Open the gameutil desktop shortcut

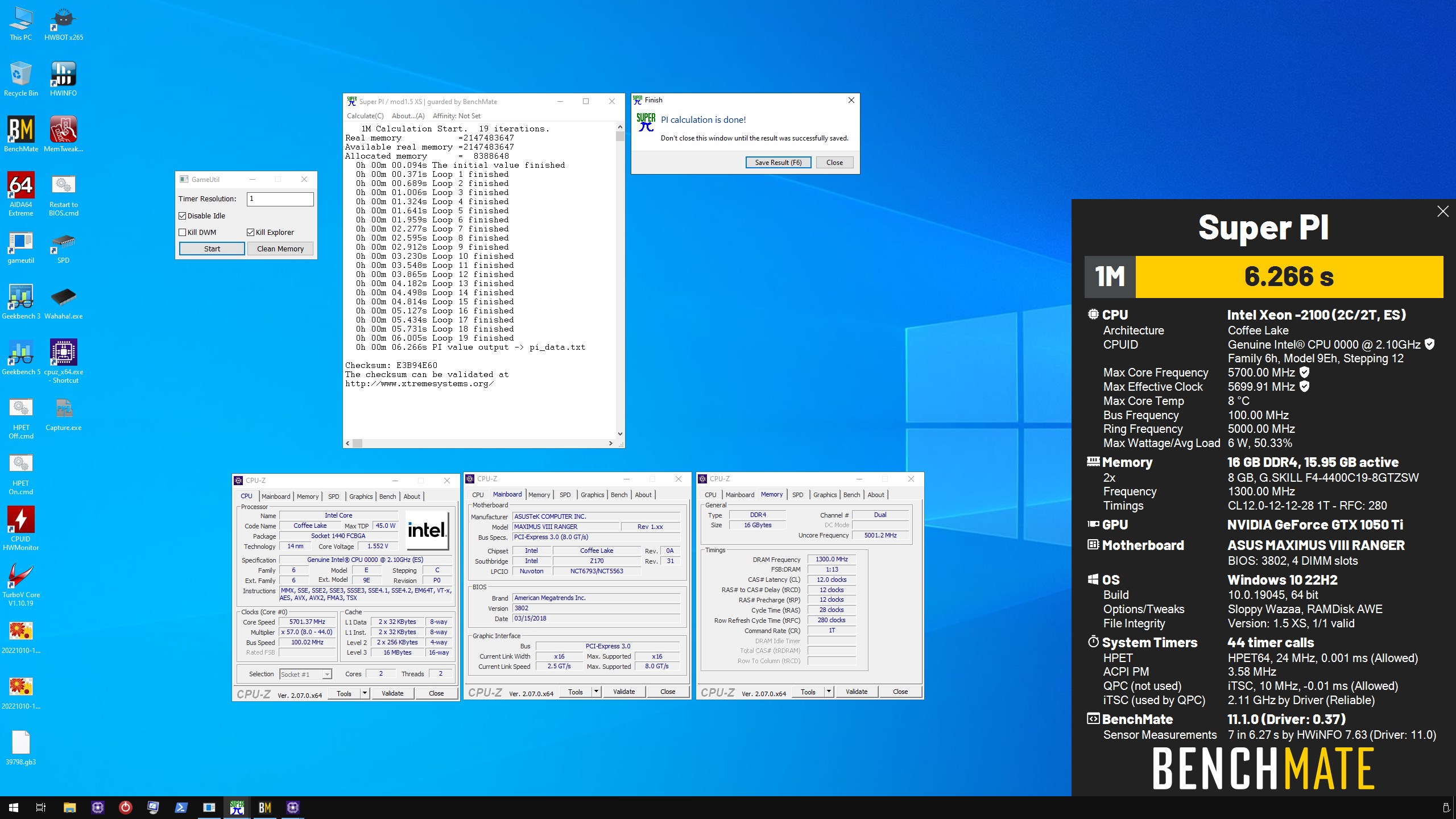(x=21, y=247)
